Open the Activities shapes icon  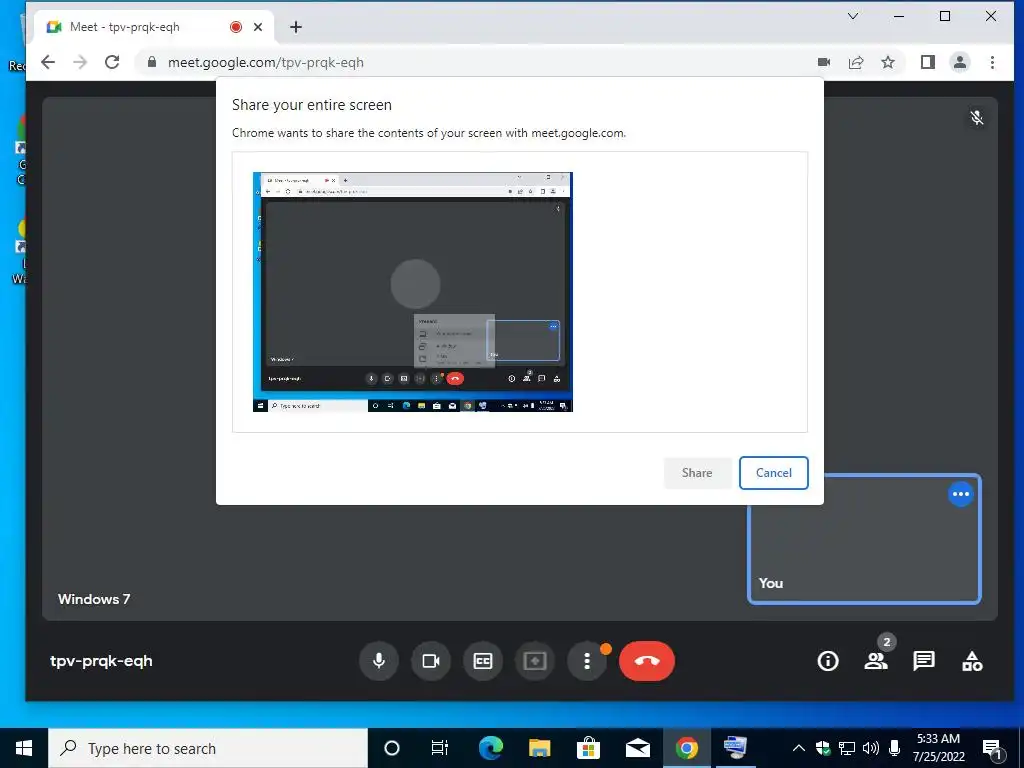(x=972, y=661)
